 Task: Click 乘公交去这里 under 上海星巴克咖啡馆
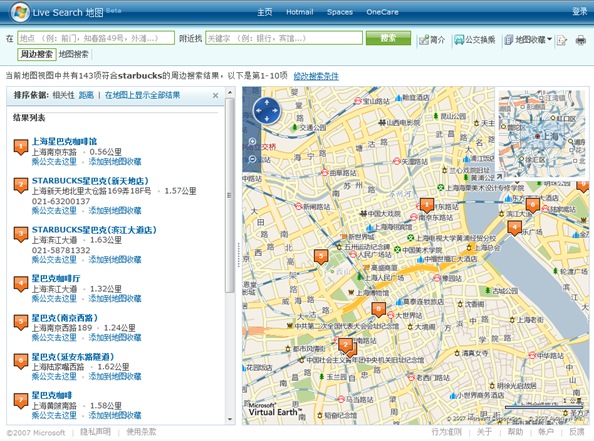pos(54,162)
